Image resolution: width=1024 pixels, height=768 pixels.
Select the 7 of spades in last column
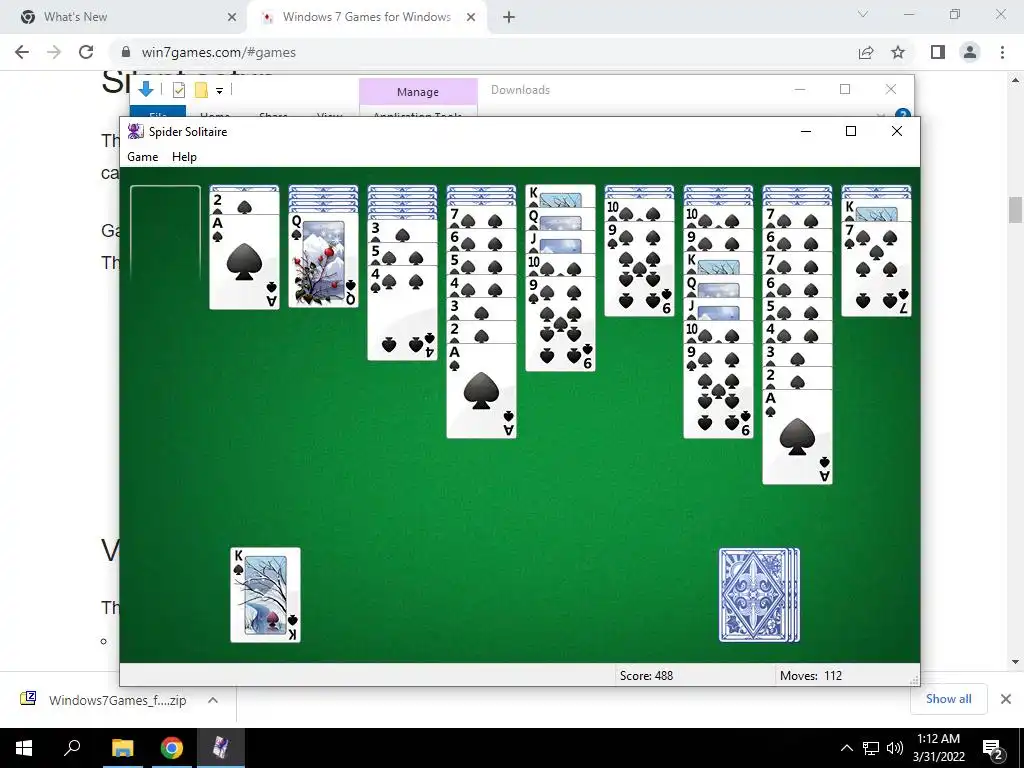tap(876, 269)
